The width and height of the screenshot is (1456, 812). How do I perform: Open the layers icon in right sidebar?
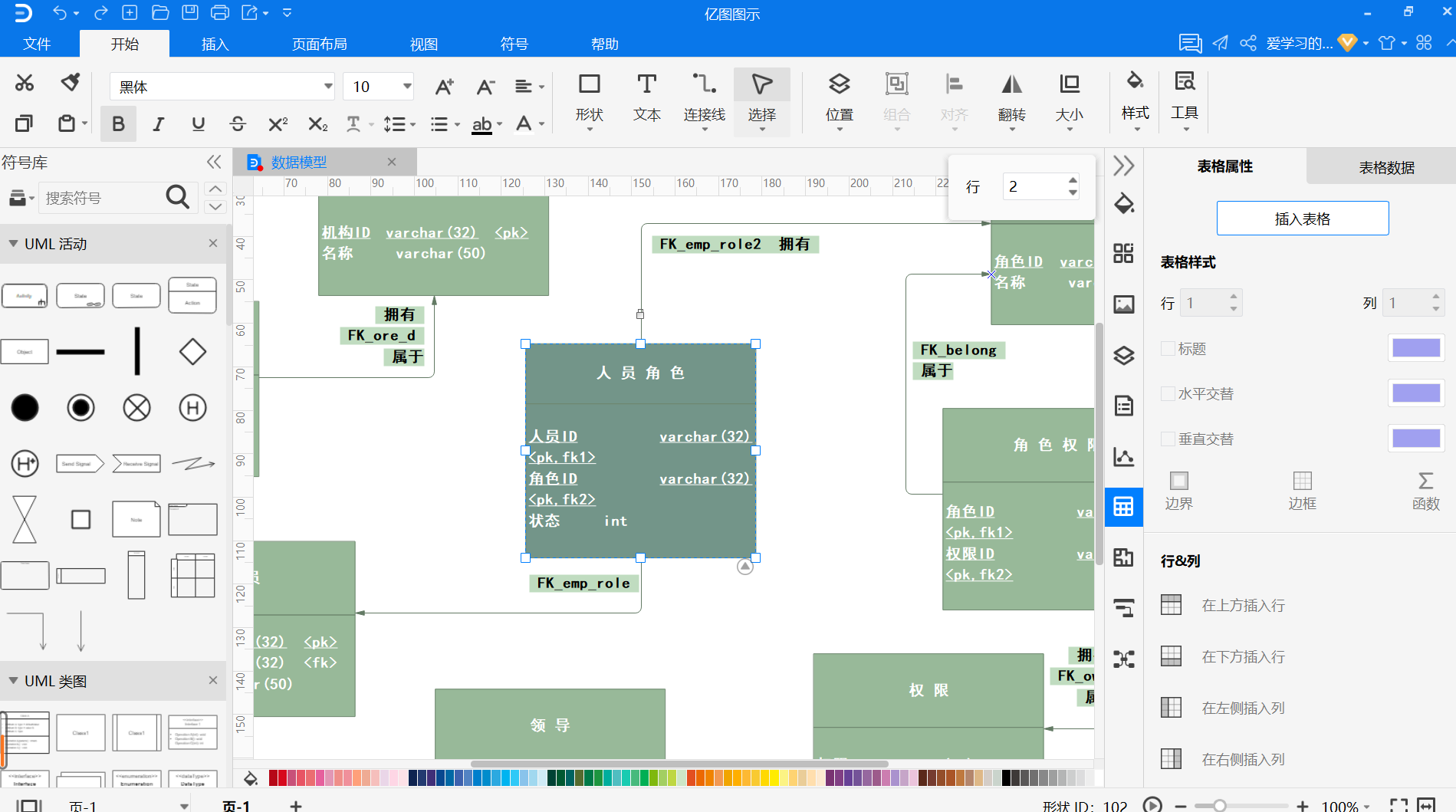click(x=1123, y=355)
